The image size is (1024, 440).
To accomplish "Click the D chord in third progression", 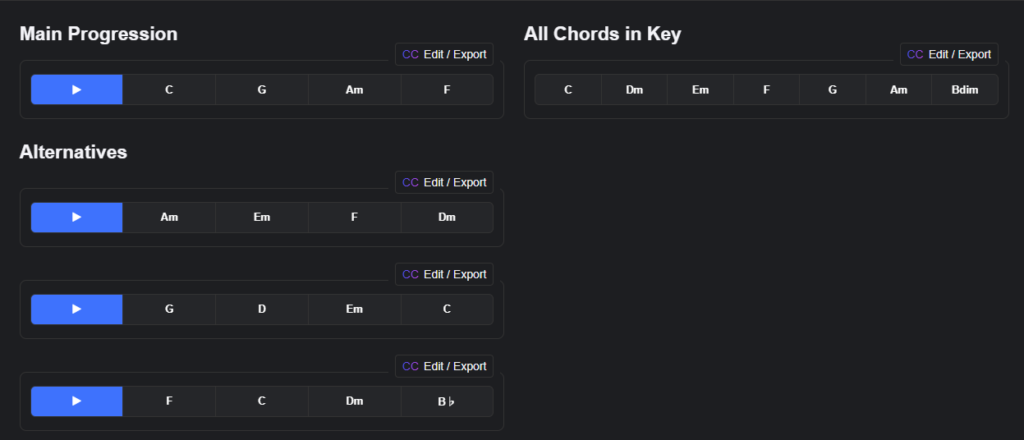I will [261, 309].
